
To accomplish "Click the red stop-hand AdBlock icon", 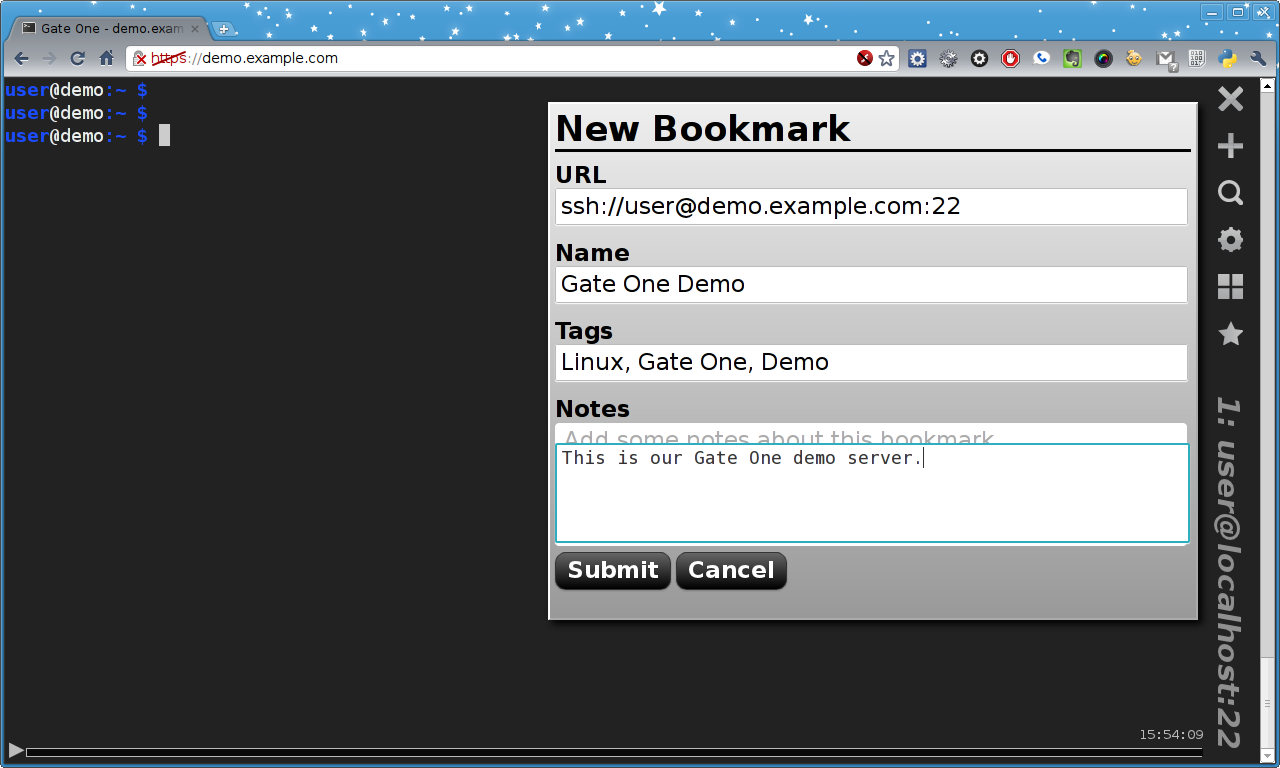I will (x=1010, y=58).
